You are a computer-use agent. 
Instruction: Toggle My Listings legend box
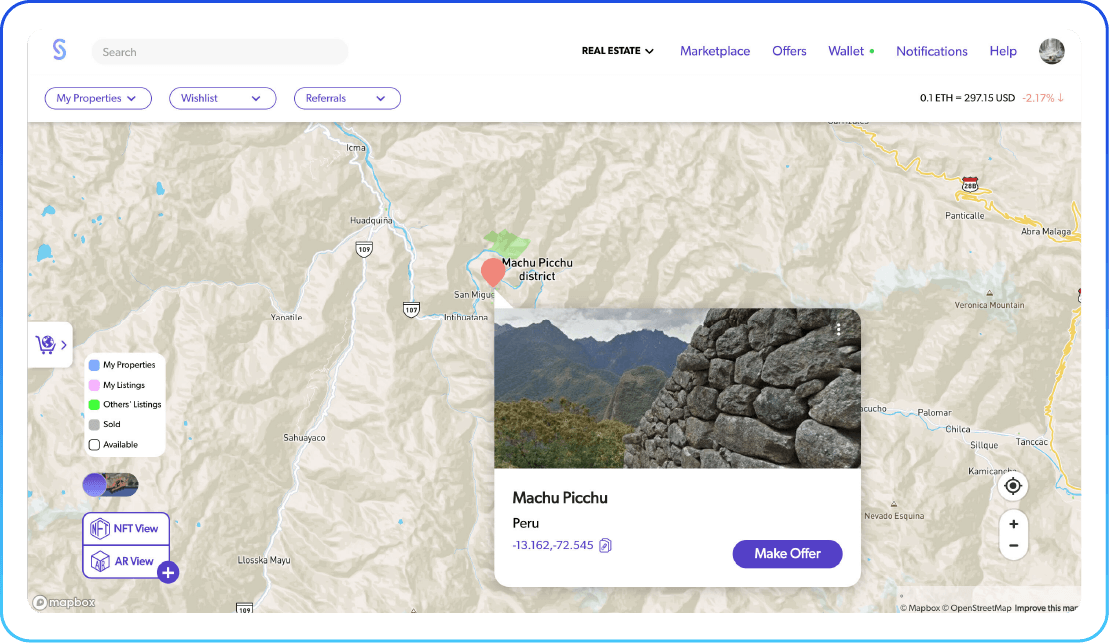pyautogui.click(x=94, y=386)
